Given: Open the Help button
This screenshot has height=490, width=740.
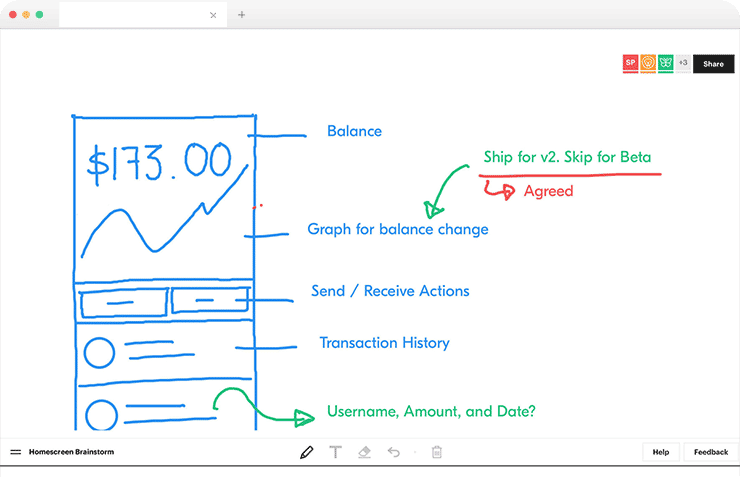Looking at the screenshot, I should click(x=661, y=452).
